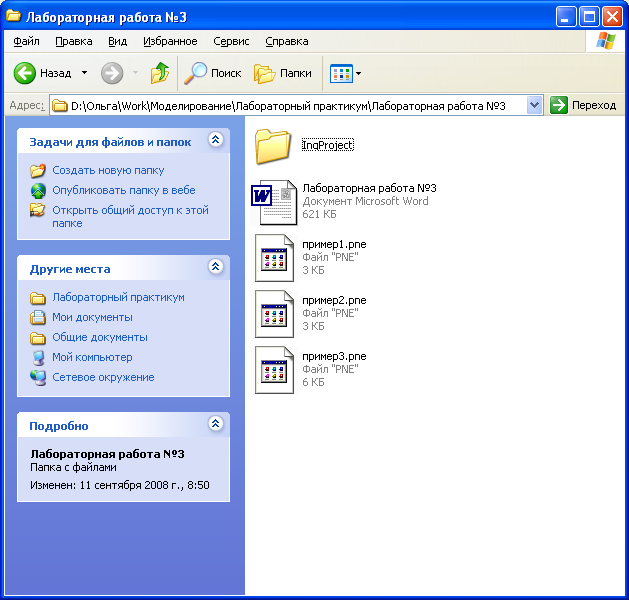Click the Views mode icon

[x=341, y=73]
